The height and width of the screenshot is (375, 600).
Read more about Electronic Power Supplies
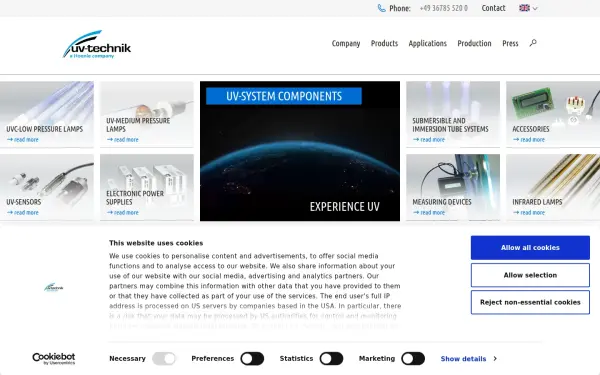[x=122, y=212]
